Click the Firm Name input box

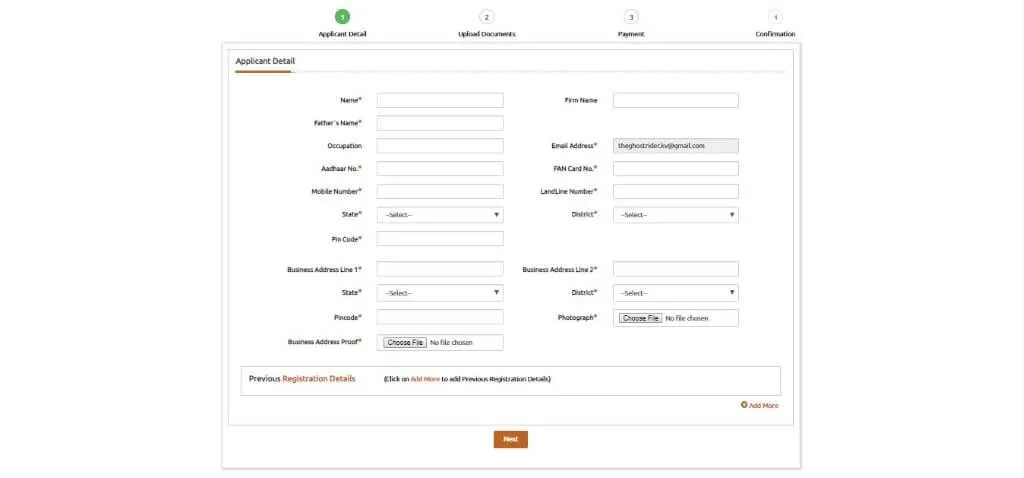pyautogui.click(x=676, y=101)
